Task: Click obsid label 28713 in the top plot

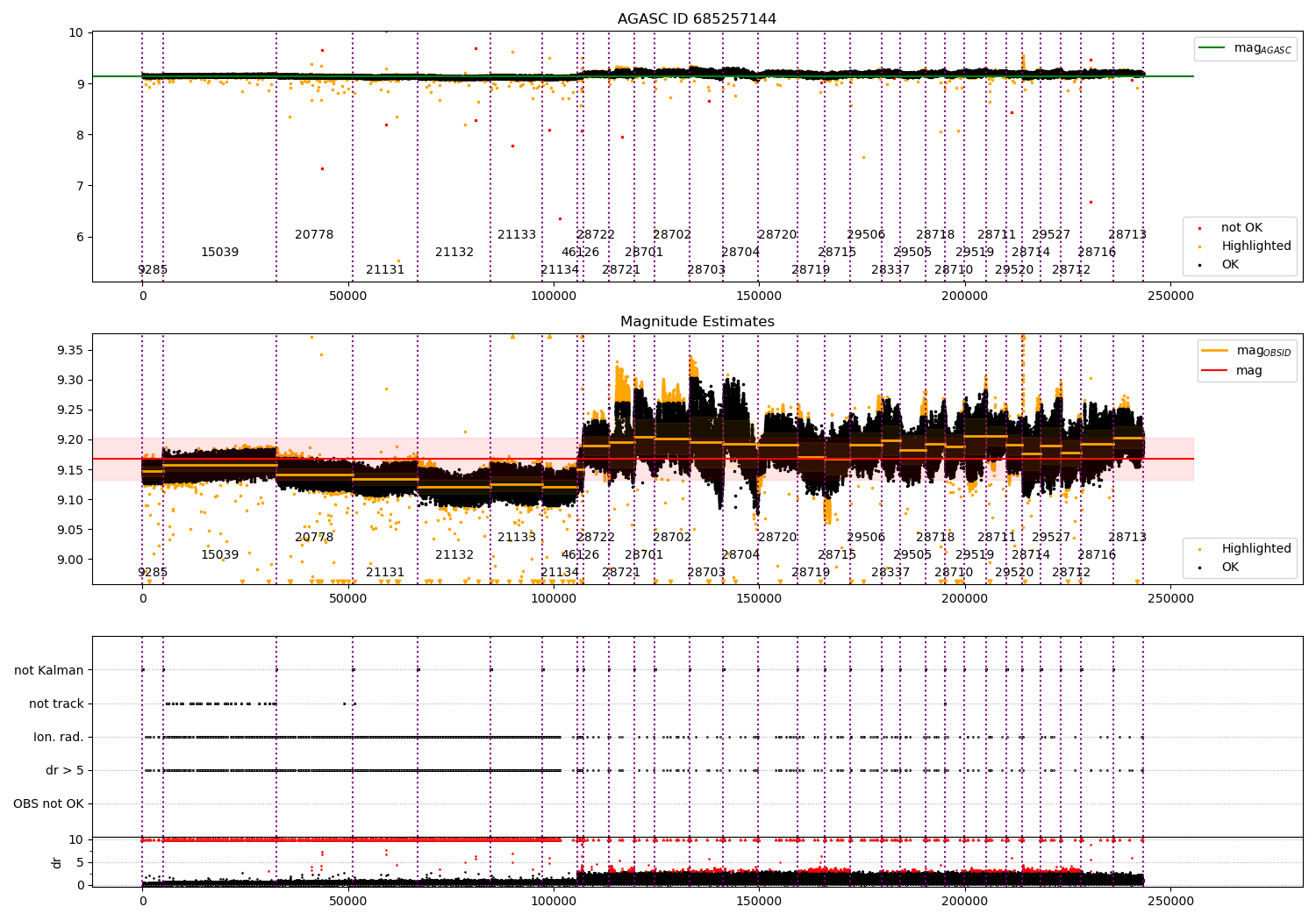Action: 1127,234
